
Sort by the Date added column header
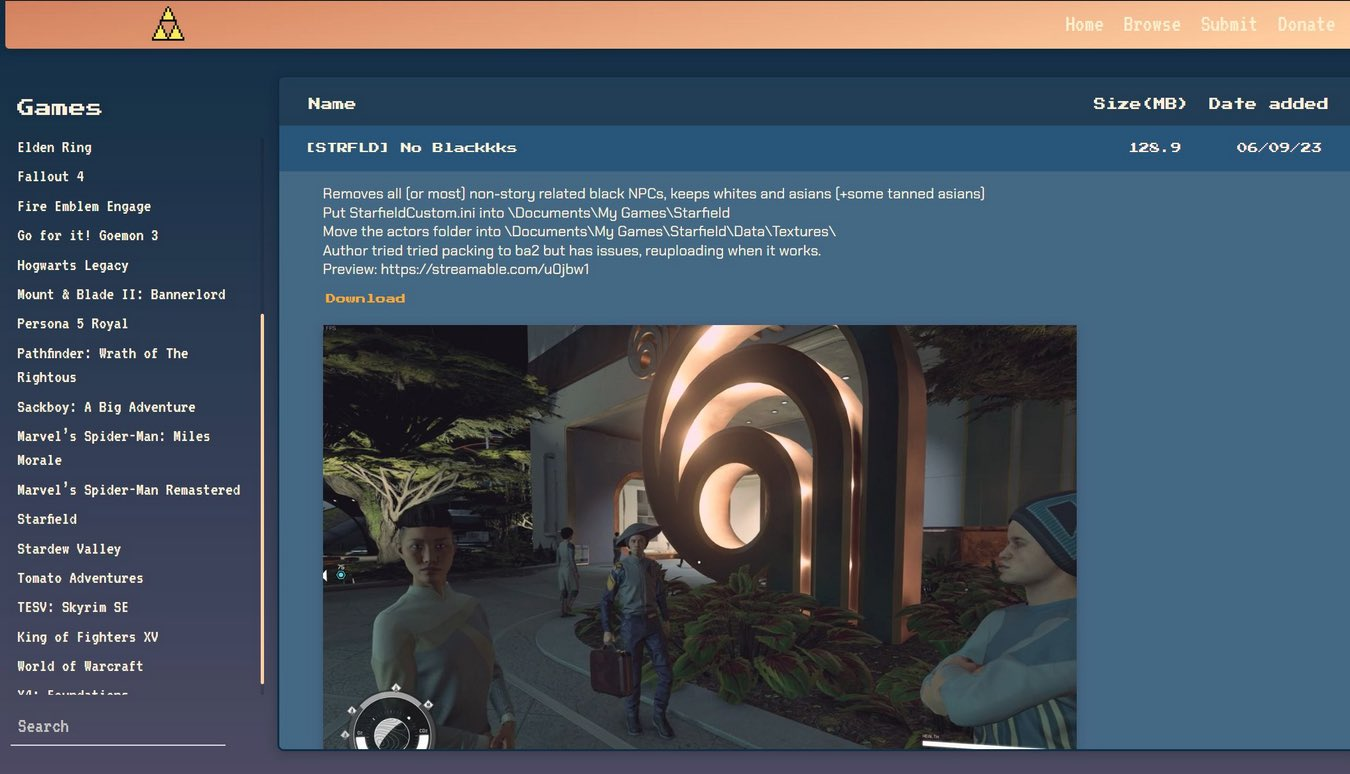(x=1267, y=104)
